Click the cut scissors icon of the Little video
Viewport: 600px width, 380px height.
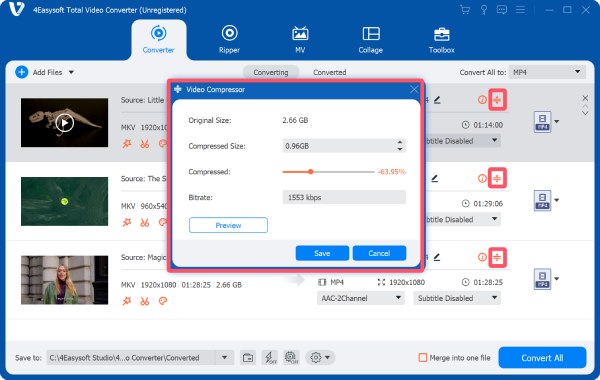(x=145, y=144)
